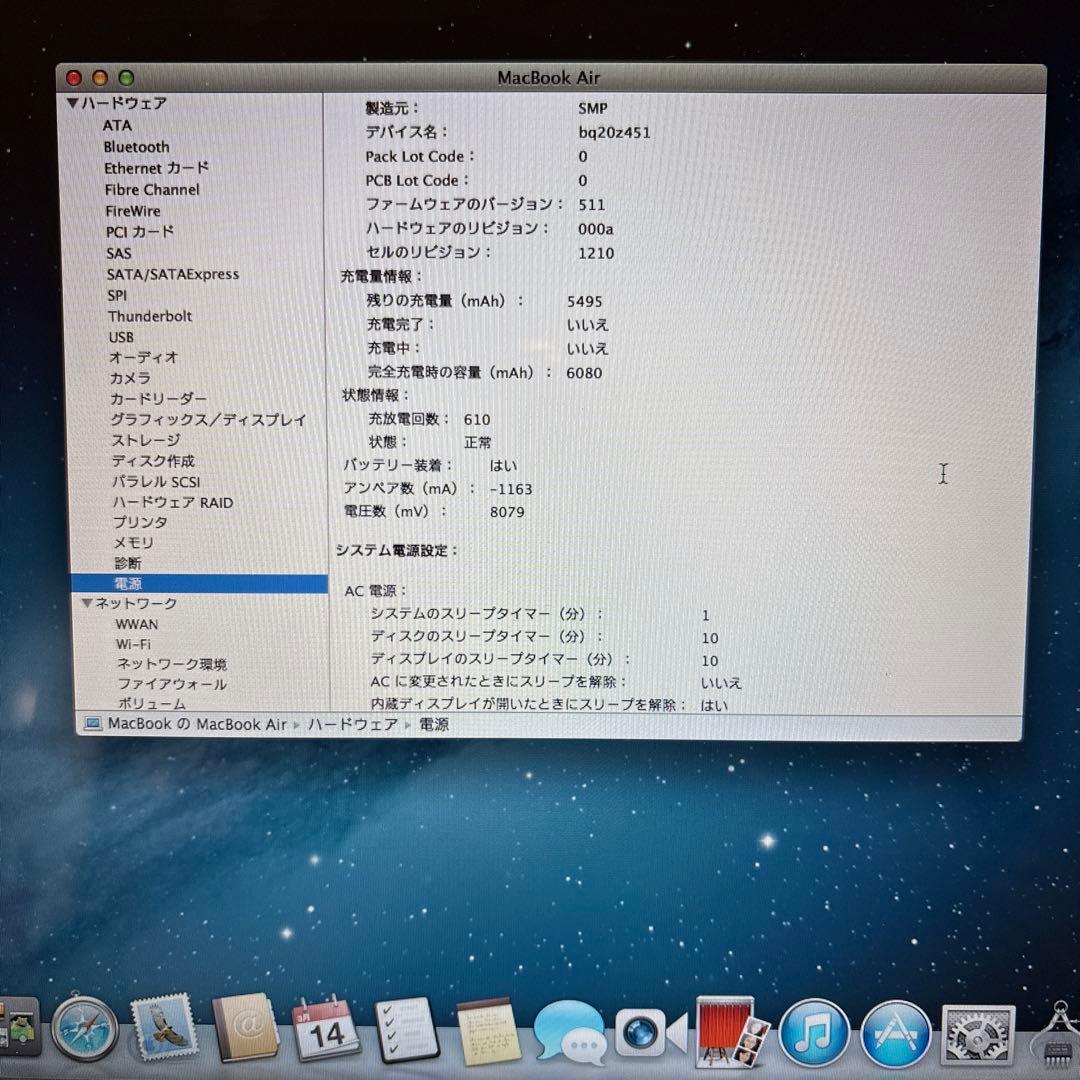
Task: Select Bluetooth in the sidebar
Action: (136, 147)
